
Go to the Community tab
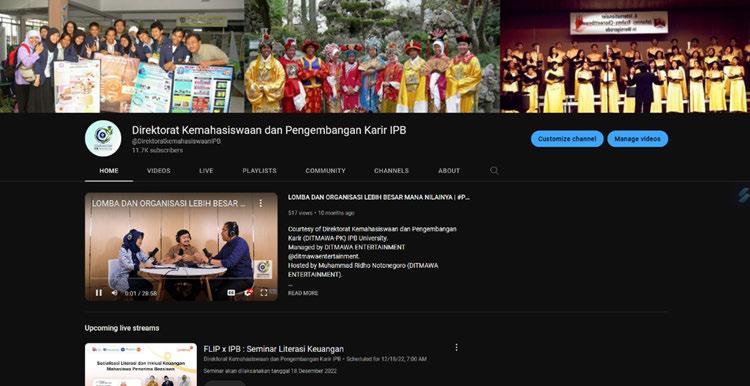325,171
